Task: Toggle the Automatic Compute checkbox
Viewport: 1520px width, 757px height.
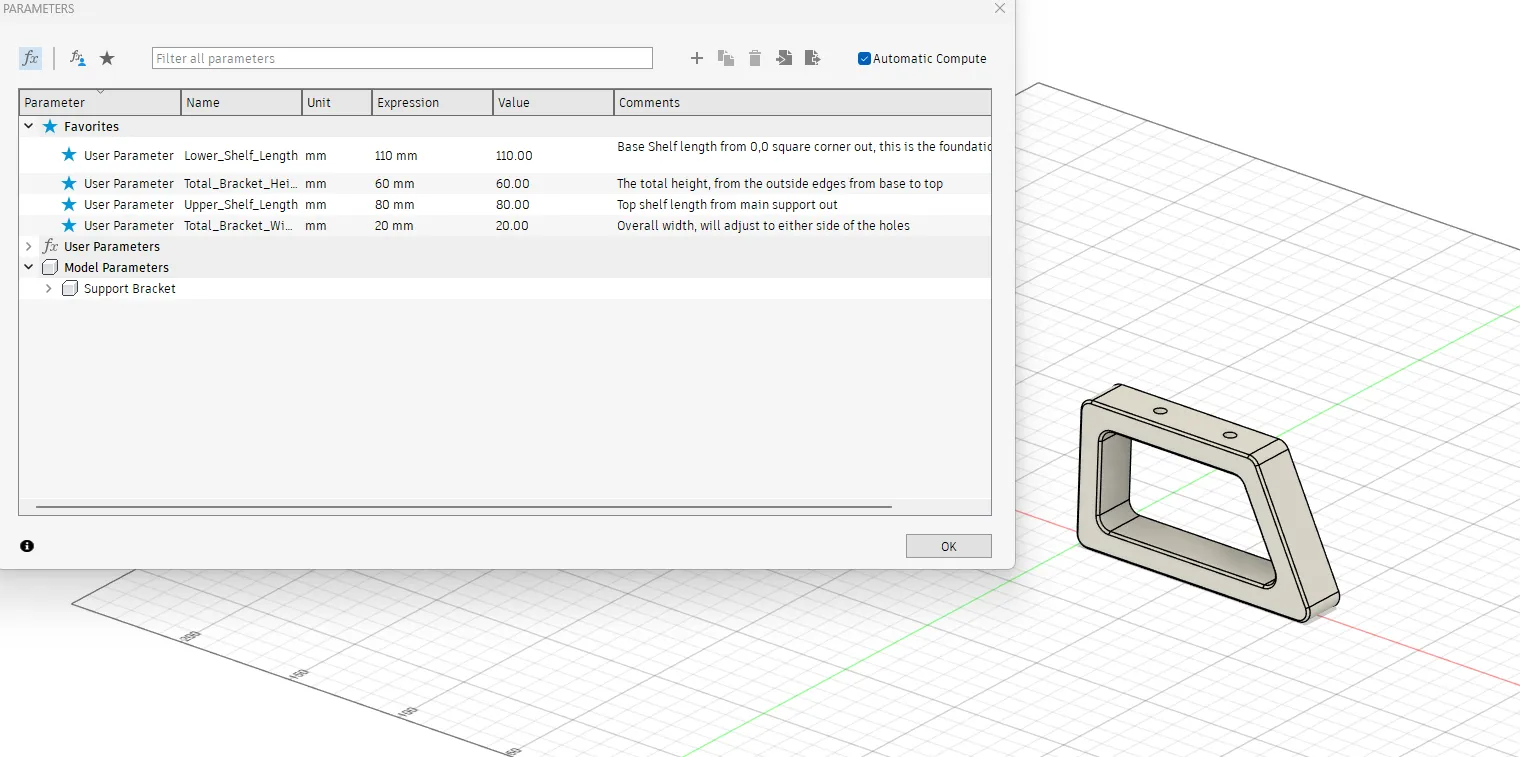Action: (x=864, y=58)
